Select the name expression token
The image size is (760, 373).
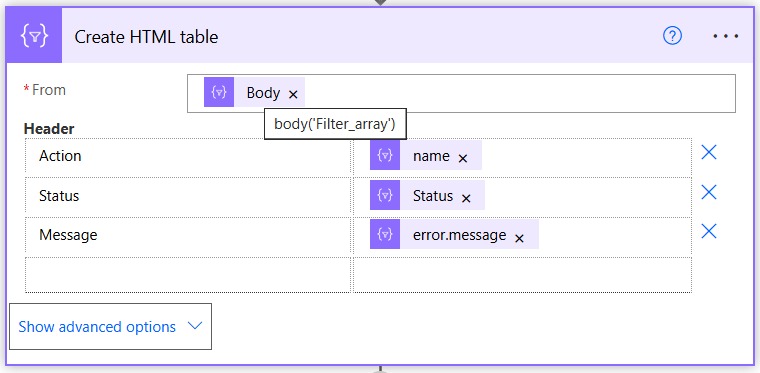[426, 155]
